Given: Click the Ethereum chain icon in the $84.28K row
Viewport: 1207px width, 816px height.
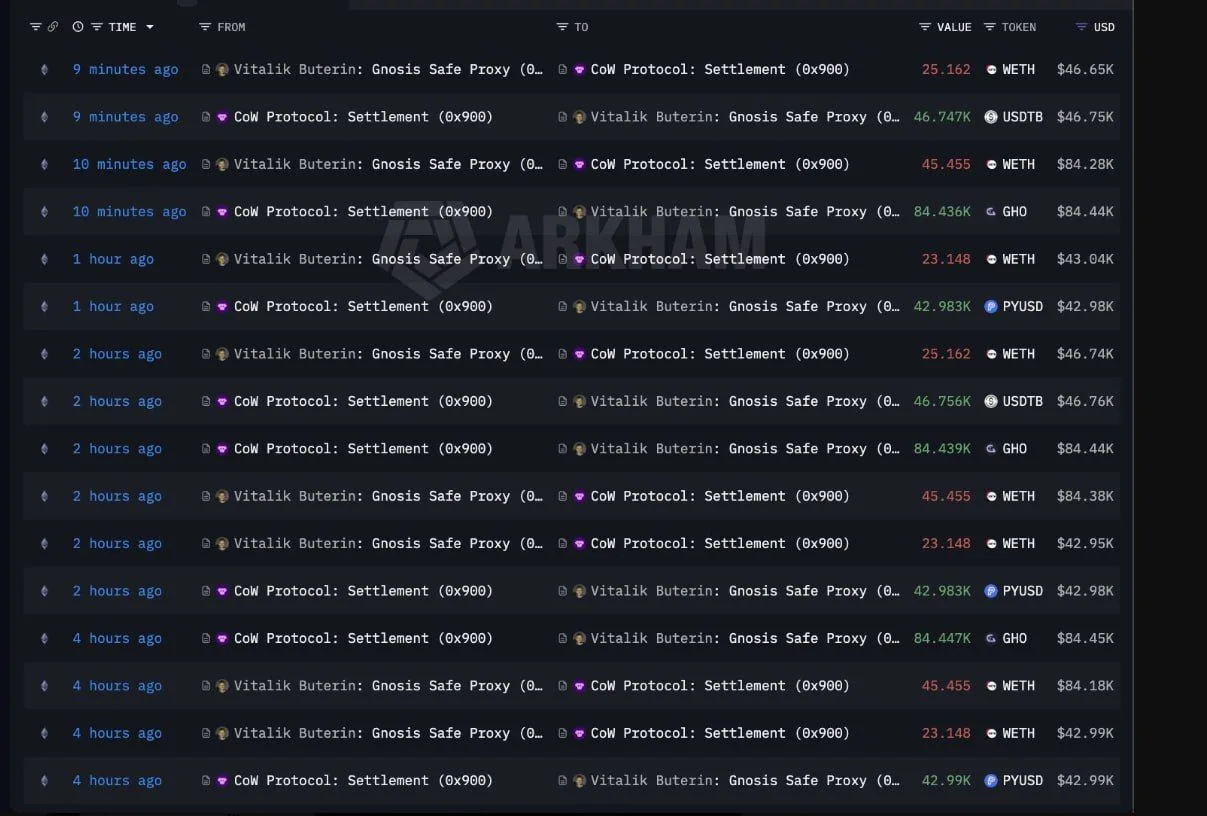Looking at the screenshot, I should 43,164.
